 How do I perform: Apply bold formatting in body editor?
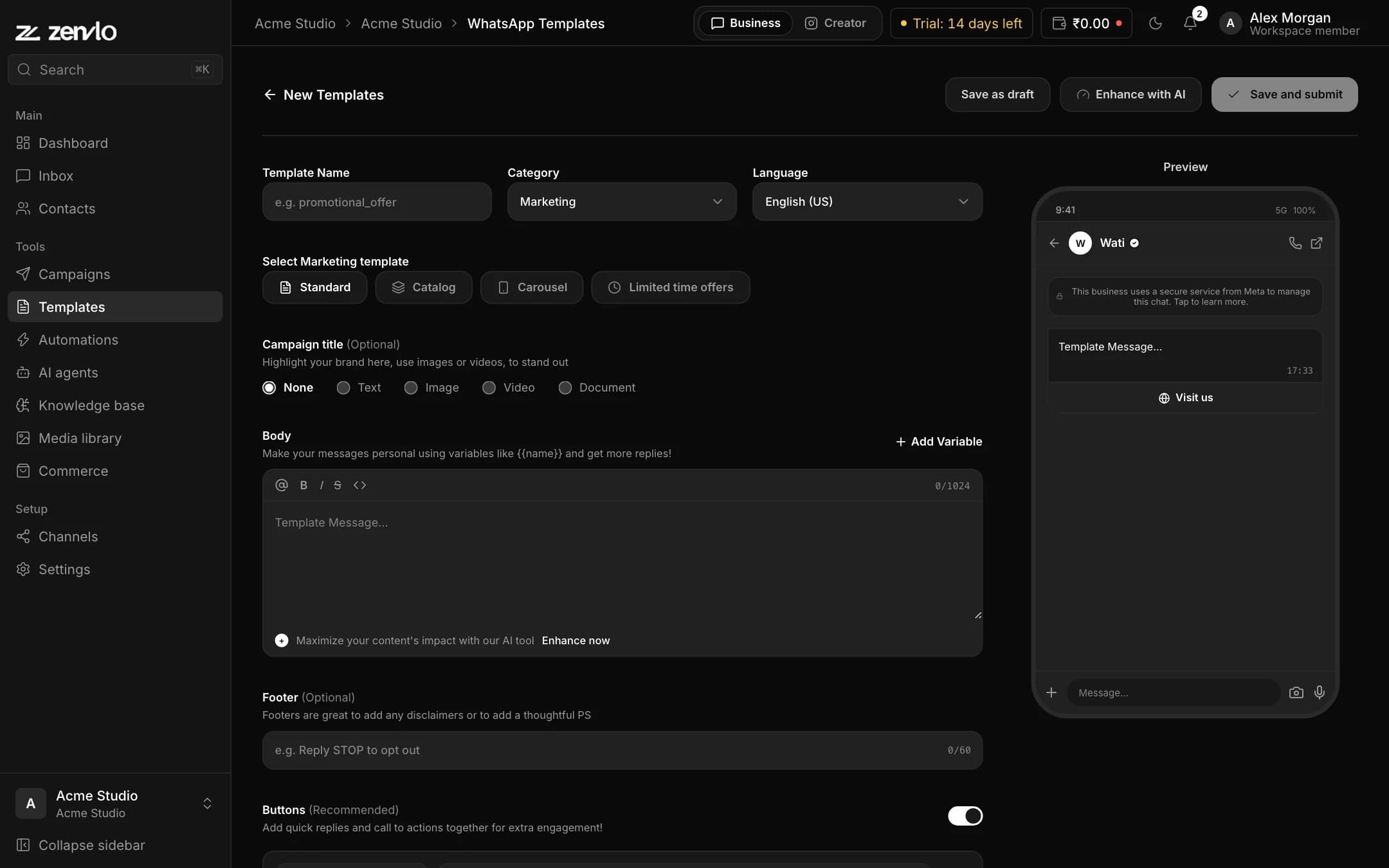click(x=304, y=485)
